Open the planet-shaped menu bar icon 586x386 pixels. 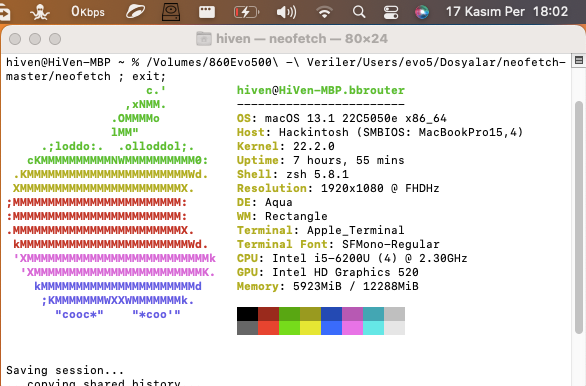(x=135, y=12)
